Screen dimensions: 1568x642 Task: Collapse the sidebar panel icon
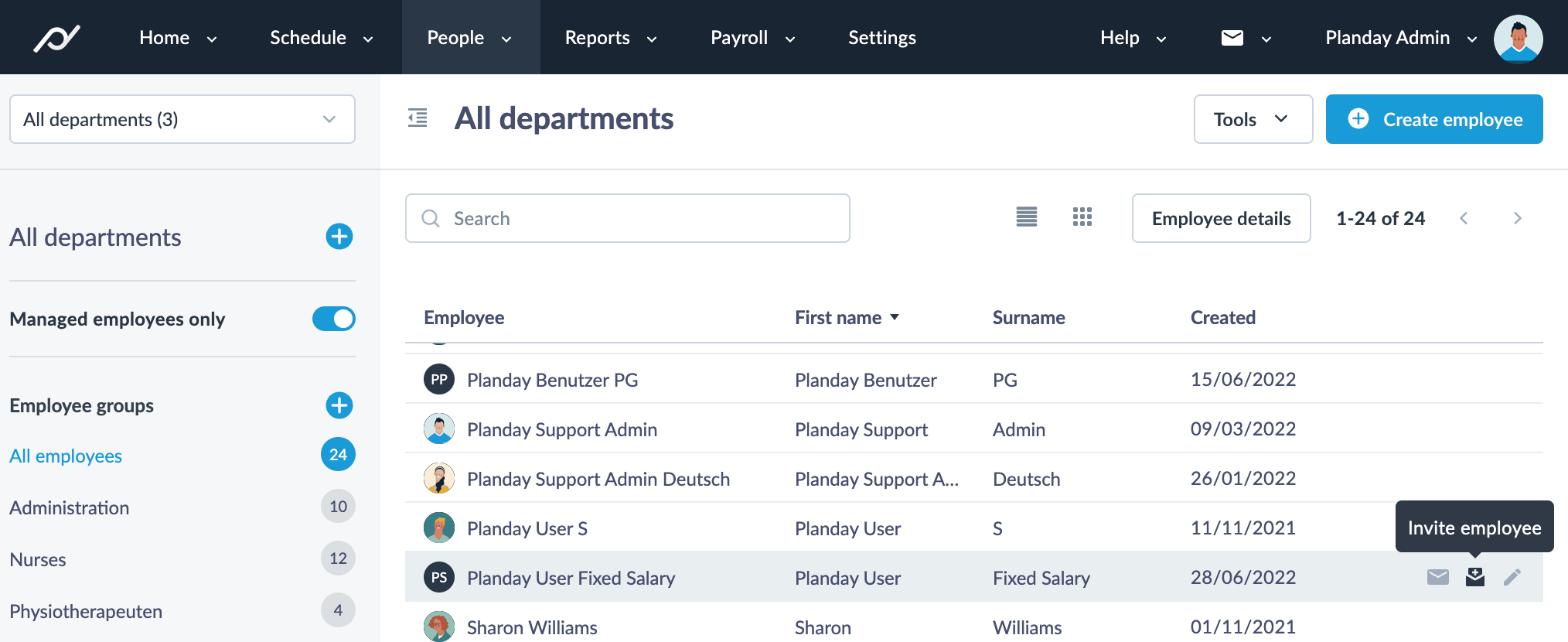pyautogui.click(x=418, y=118)
